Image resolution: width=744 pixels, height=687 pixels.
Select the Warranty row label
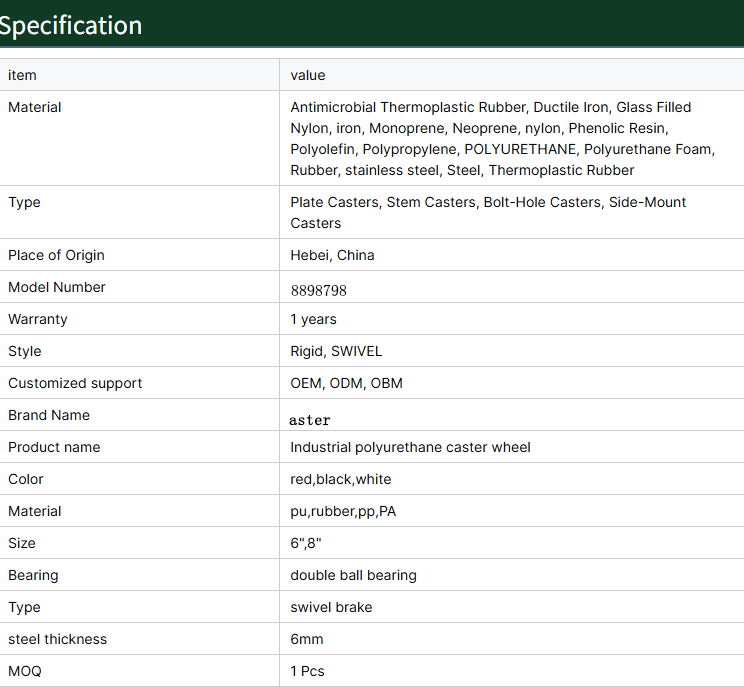[x=37, y=319]
